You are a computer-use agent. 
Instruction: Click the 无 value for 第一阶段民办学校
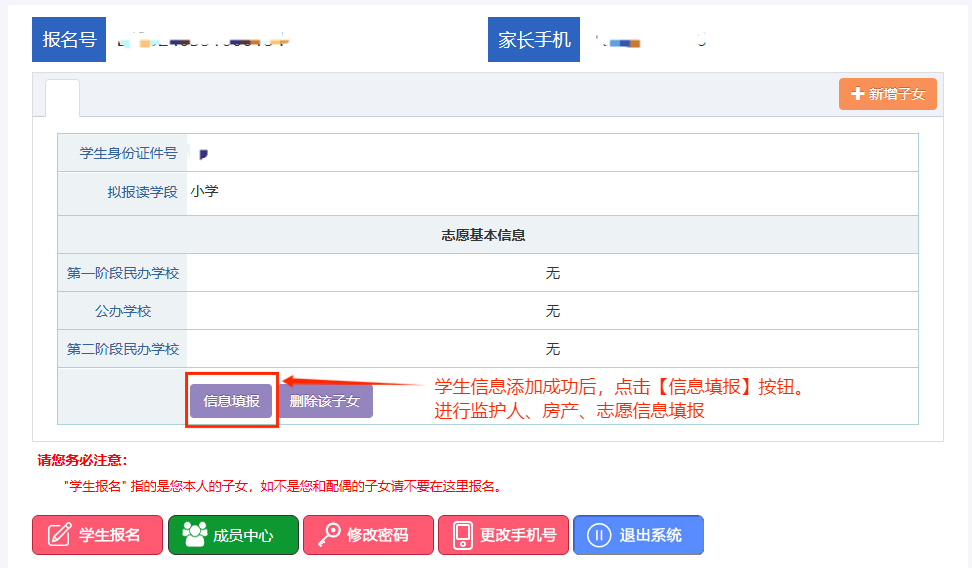click(x=552, y=273)
